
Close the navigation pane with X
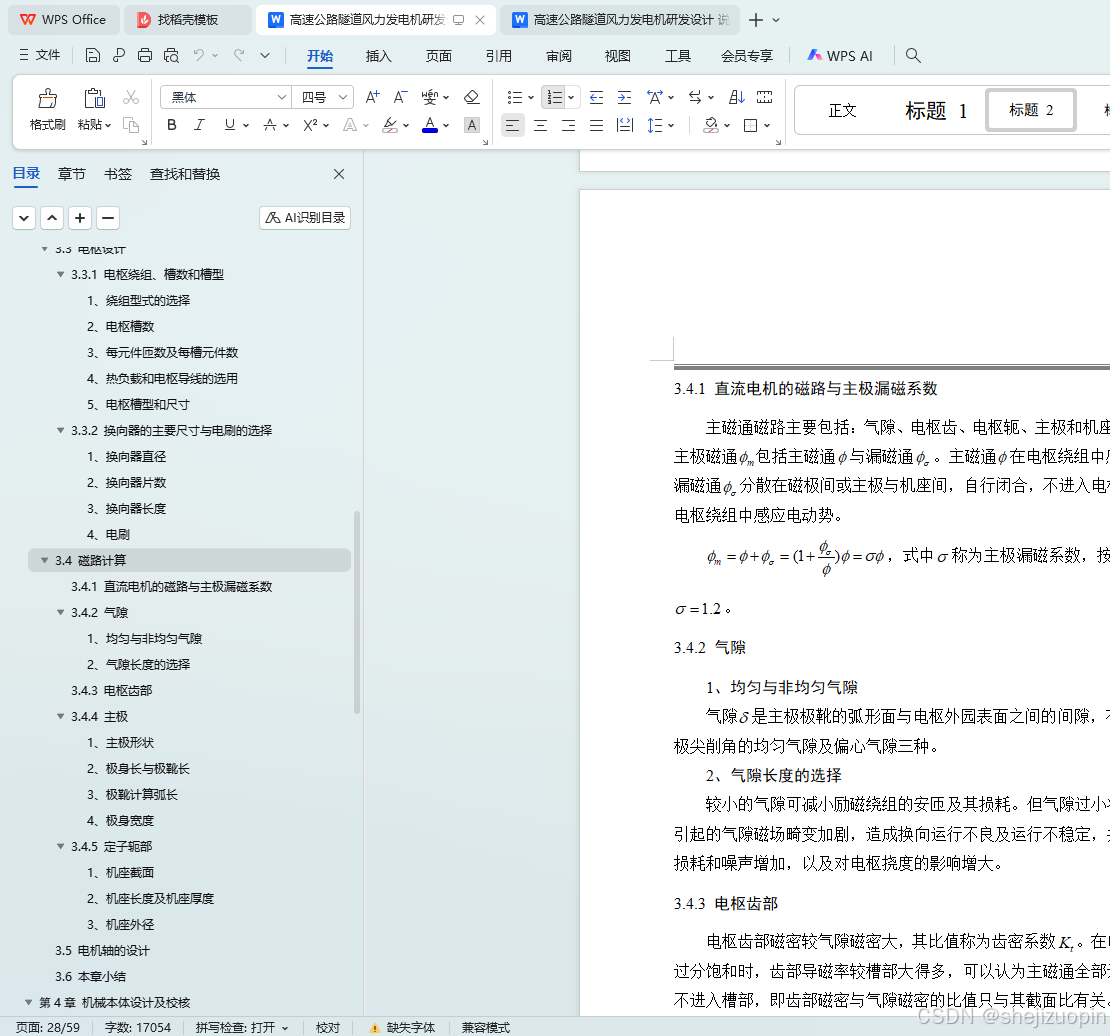339,174
